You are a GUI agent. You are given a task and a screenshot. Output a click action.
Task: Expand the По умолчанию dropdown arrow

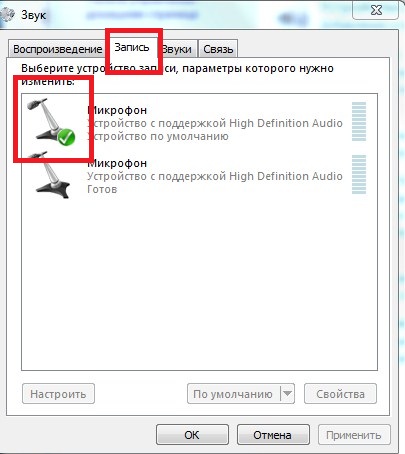pos(287,394)
